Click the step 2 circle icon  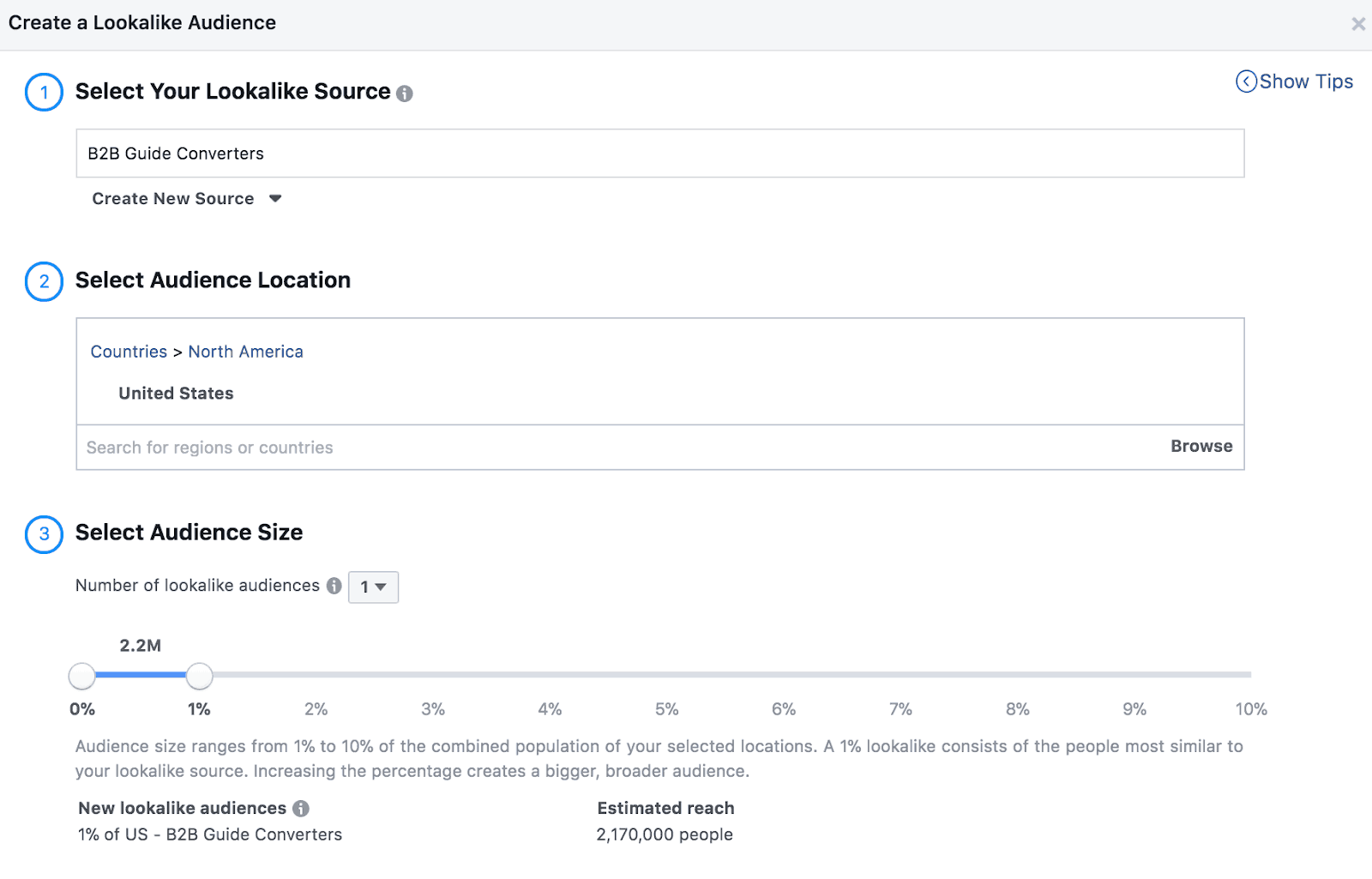point(44,281)
